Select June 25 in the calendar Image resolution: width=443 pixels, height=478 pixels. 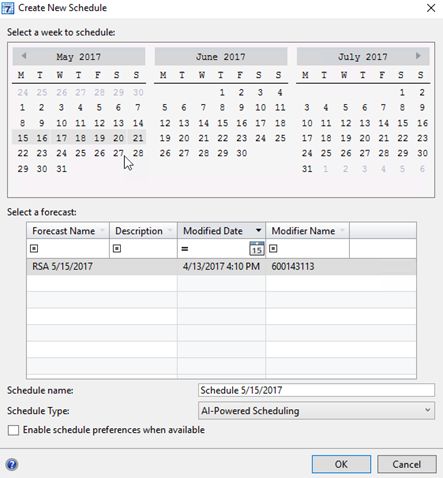(x=280, y=138)
